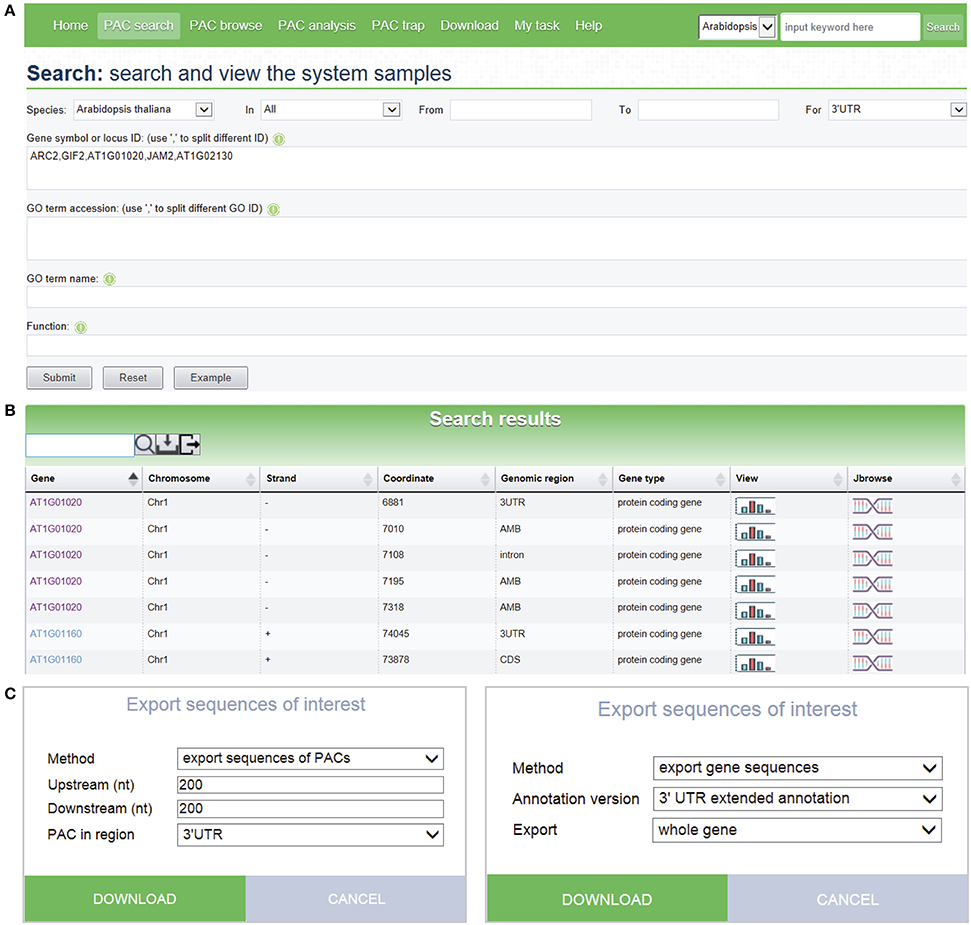Click help icon beside Gene symbol or locus ID
This screenshot has height=925, width=971.
[279, 139]
